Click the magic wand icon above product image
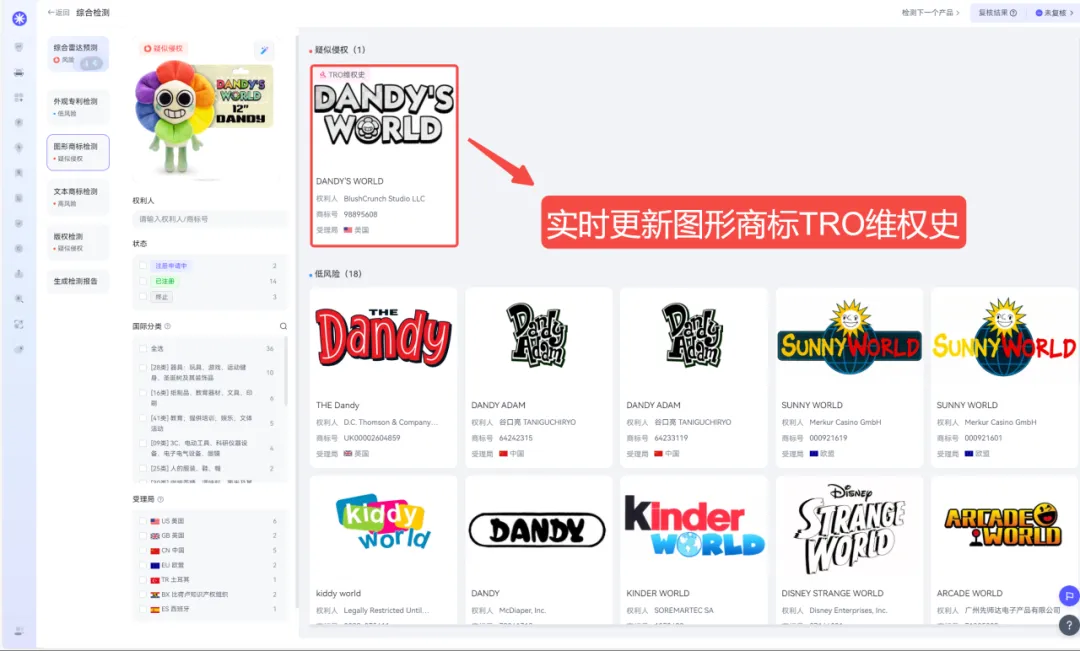This screenshot has height=651, width=1080. [264, 50]
